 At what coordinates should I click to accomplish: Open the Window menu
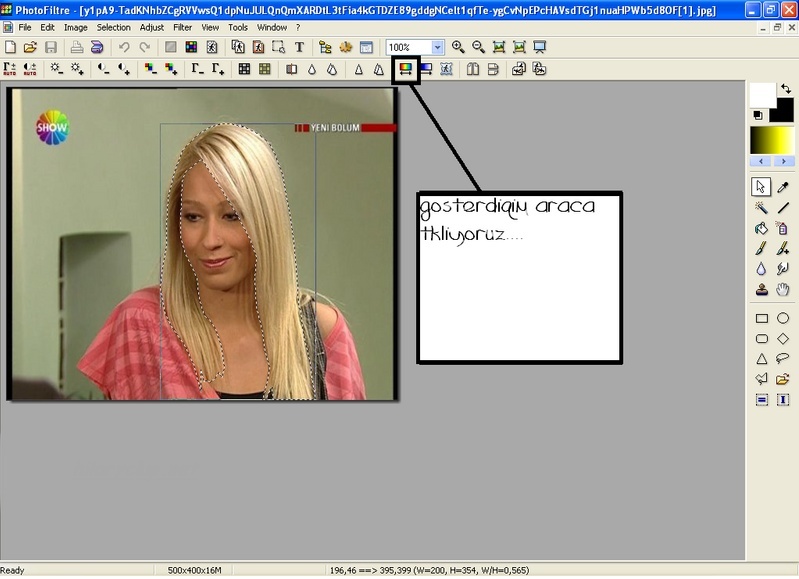pos(272,28)
